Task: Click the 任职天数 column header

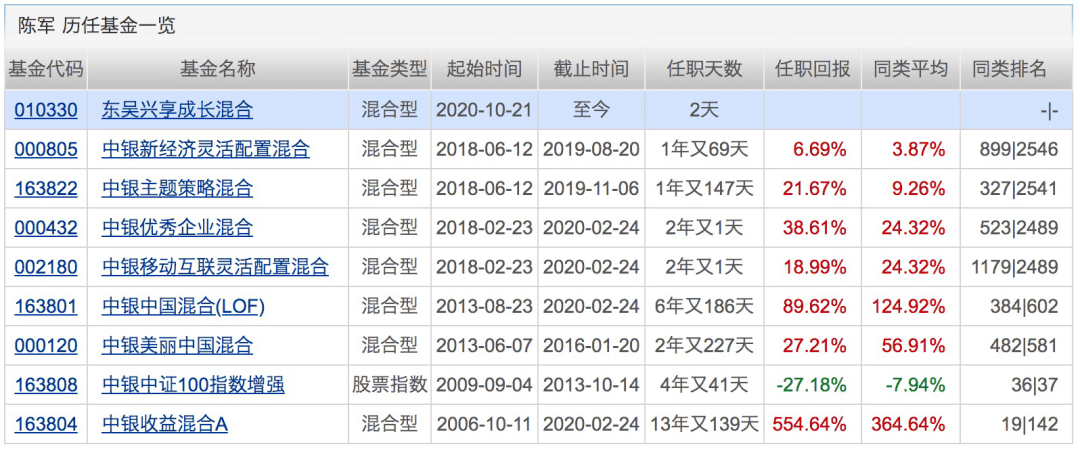Action: point(704,69)
